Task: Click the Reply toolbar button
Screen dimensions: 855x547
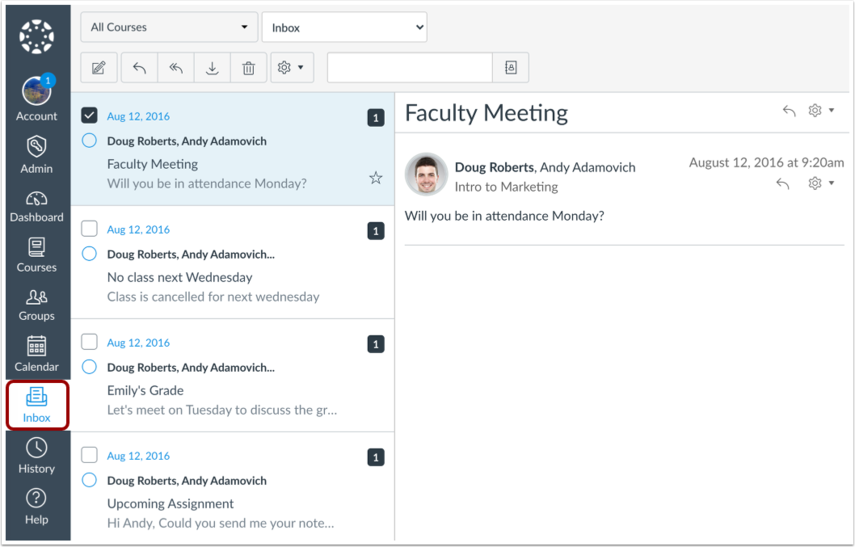Action: tap(140, 68)
